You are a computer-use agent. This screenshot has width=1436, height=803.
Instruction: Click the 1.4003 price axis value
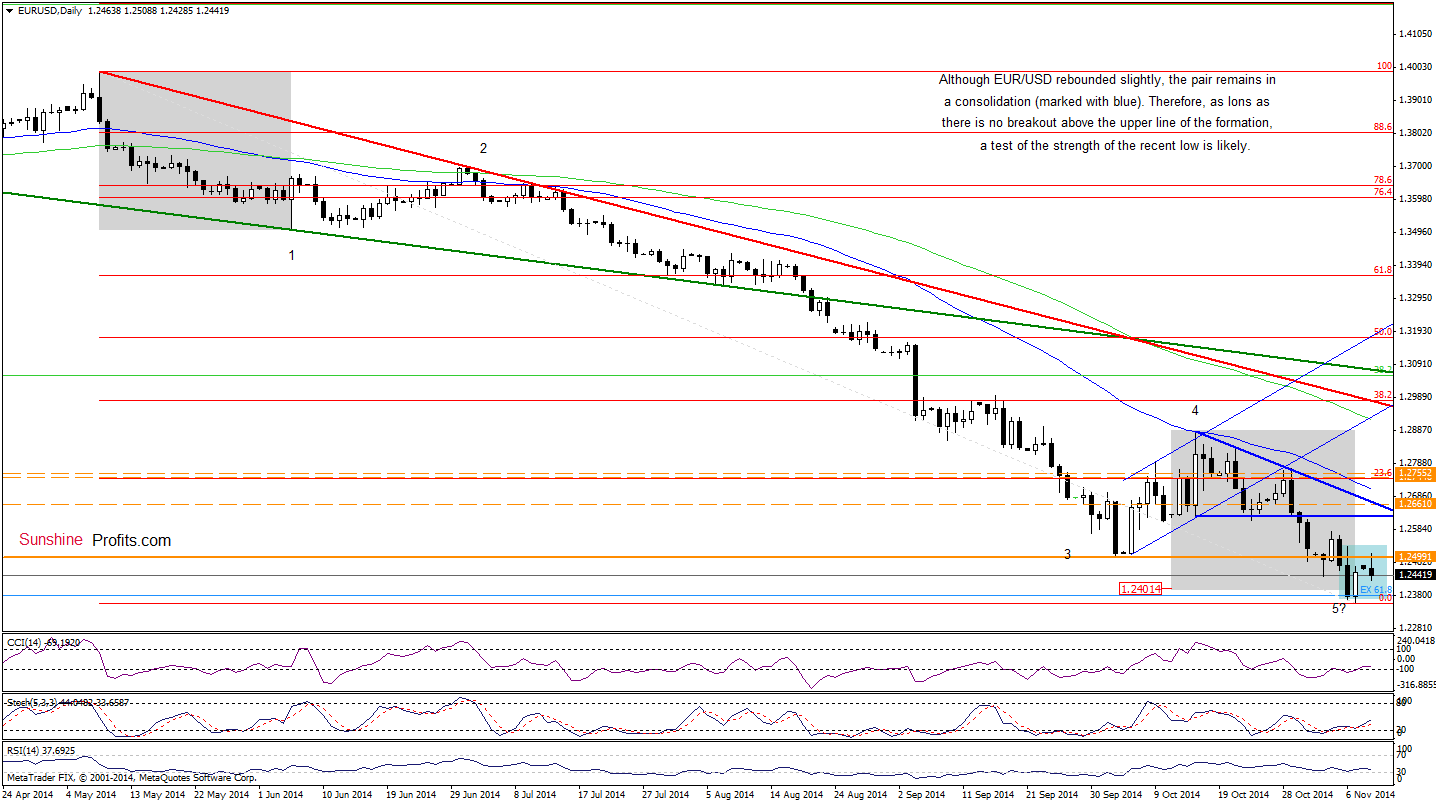pyautogui.click(x=1417, y=67)
